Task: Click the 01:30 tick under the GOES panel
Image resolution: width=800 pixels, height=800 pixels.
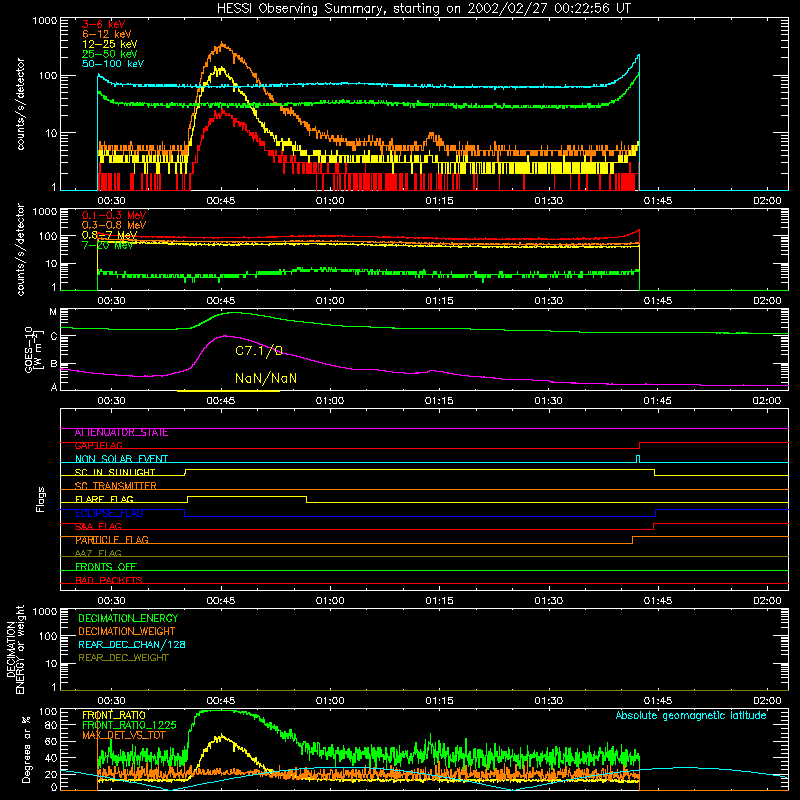Action: click(548, 401)
